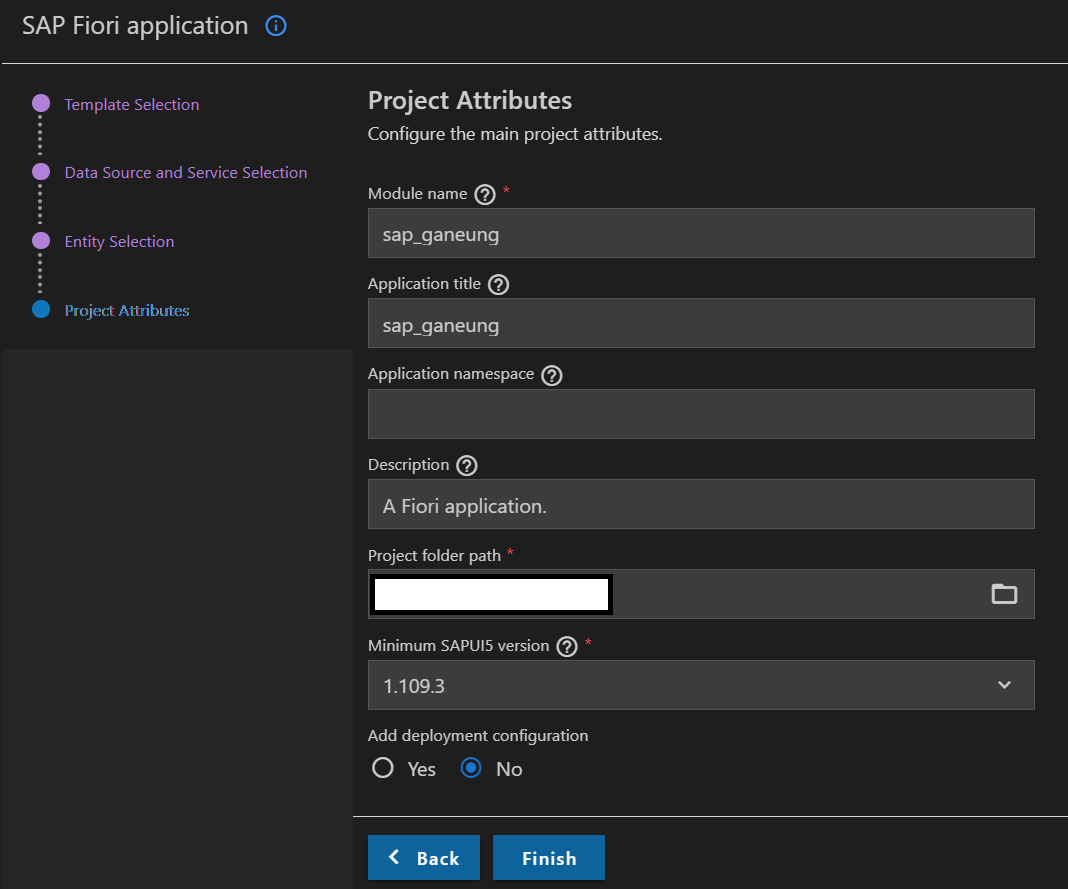Click the Module name help icon
The image size is (1068, 889).
(x=486, y=194)
